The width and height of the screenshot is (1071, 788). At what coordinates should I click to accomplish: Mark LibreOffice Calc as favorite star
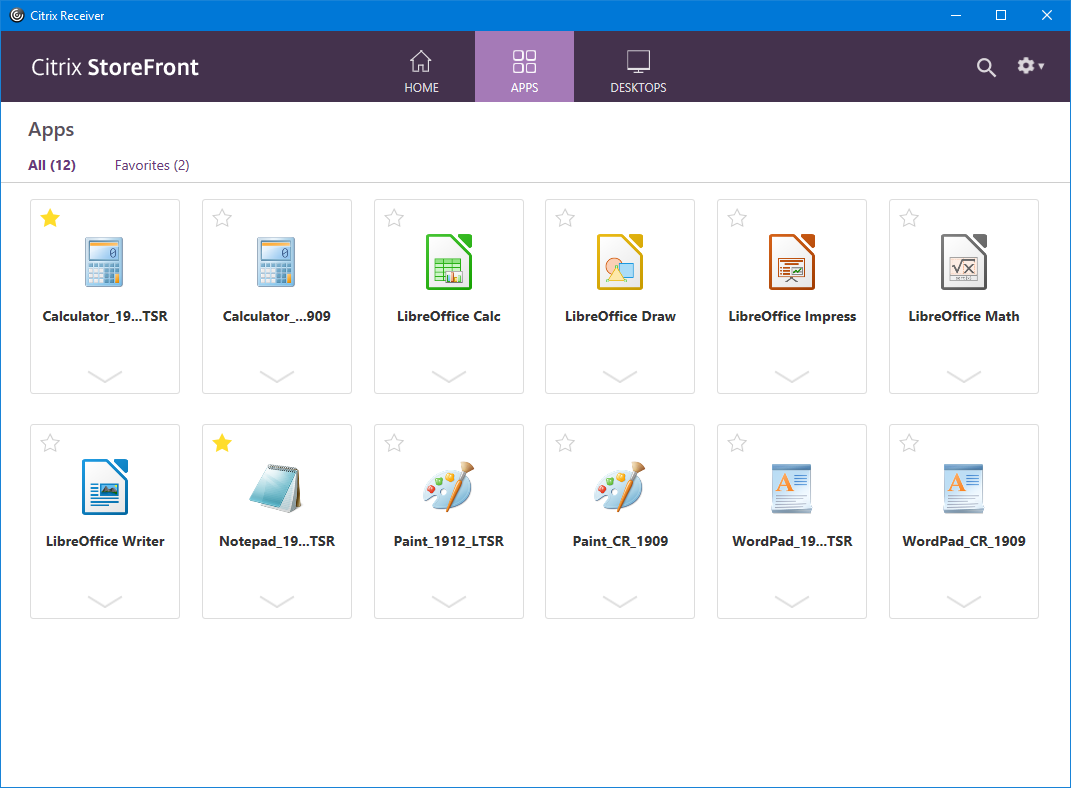394,218
